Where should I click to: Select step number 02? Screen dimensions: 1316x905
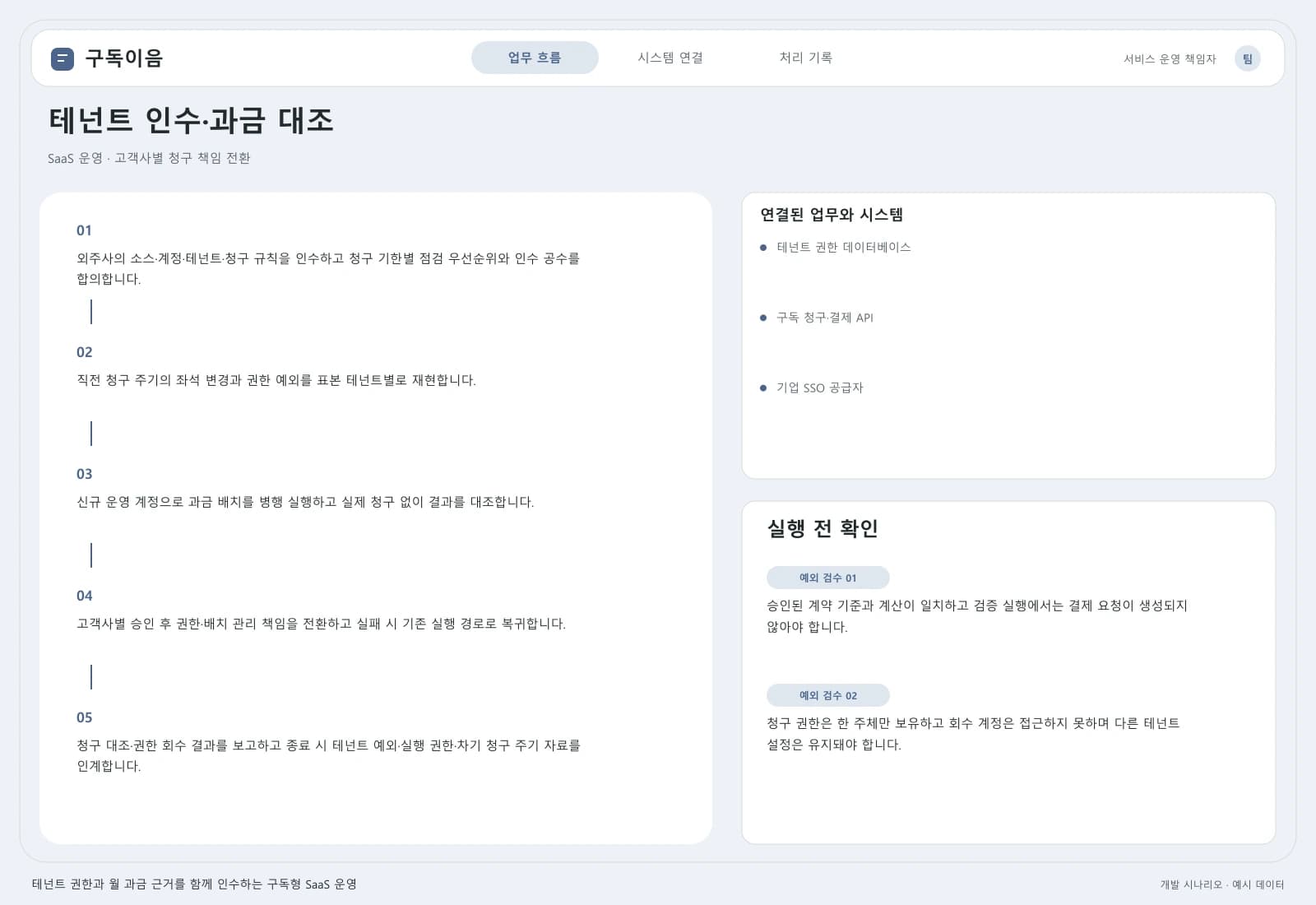point(84,352)
